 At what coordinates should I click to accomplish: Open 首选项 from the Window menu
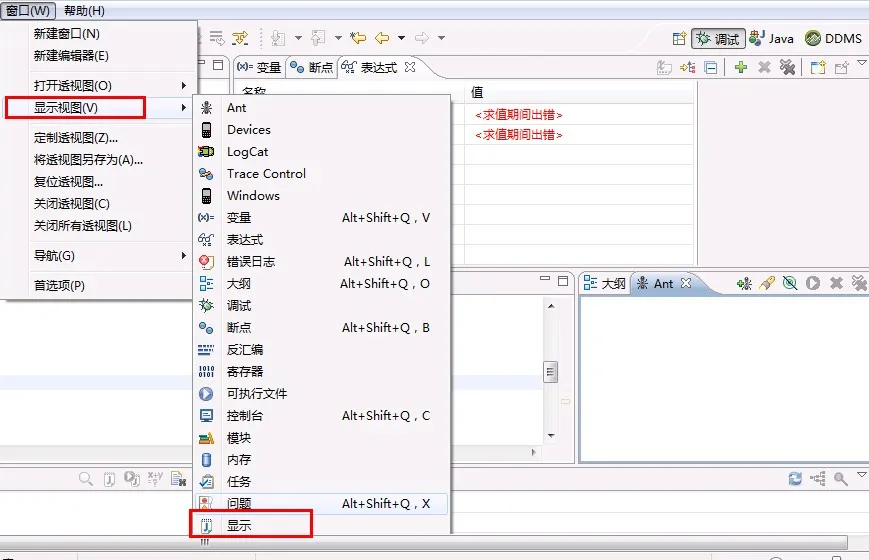coord(110,286)
